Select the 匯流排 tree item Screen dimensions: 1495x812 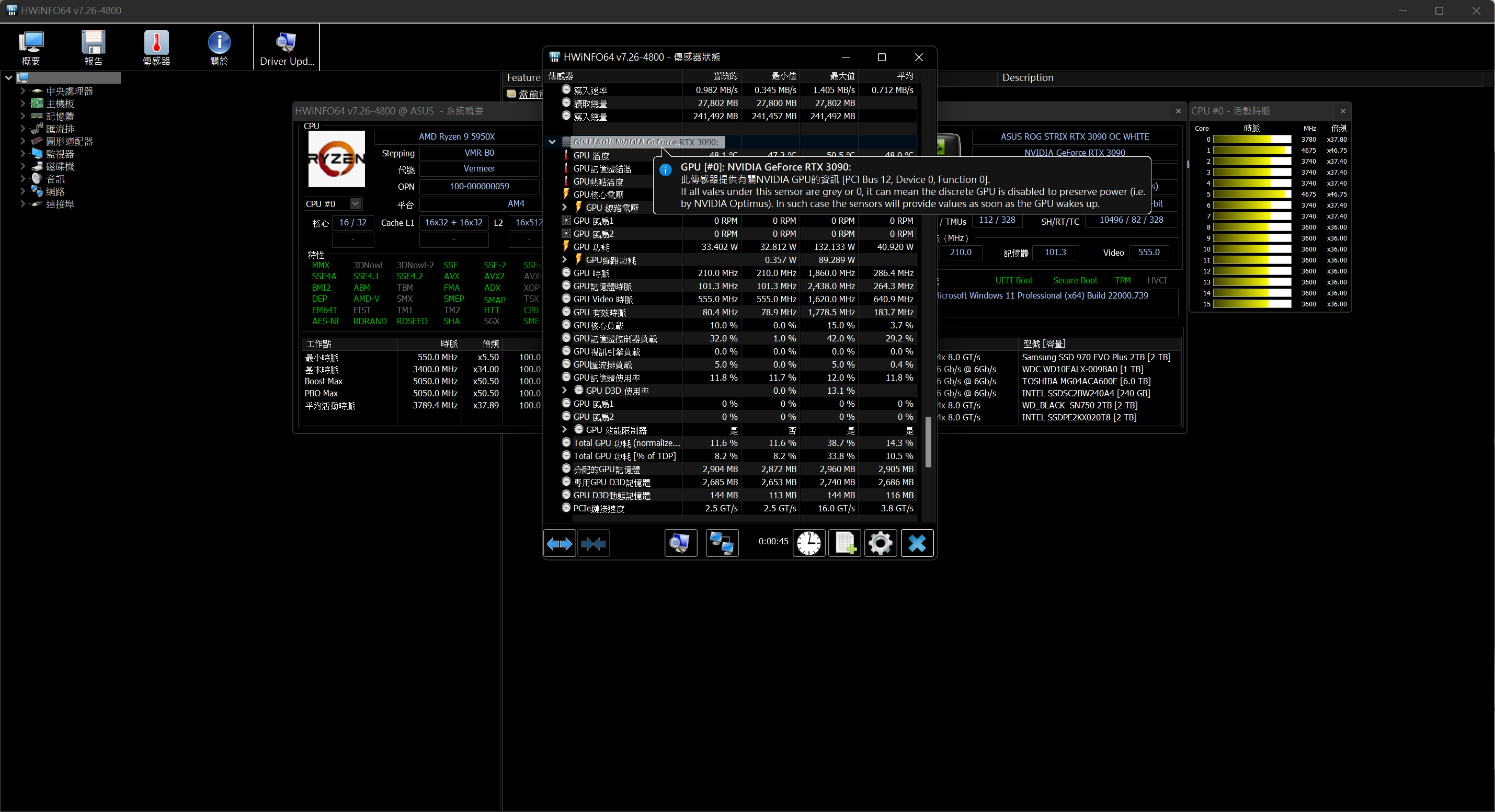coord(60,129)
